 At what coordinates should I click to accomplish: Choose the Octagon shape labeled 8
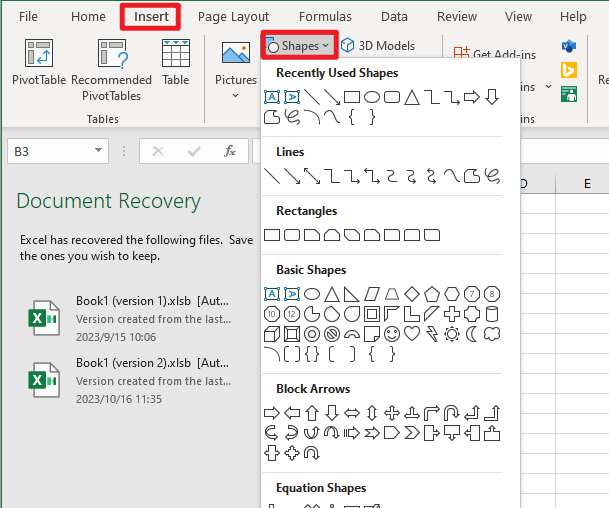[x=492, y=294]
